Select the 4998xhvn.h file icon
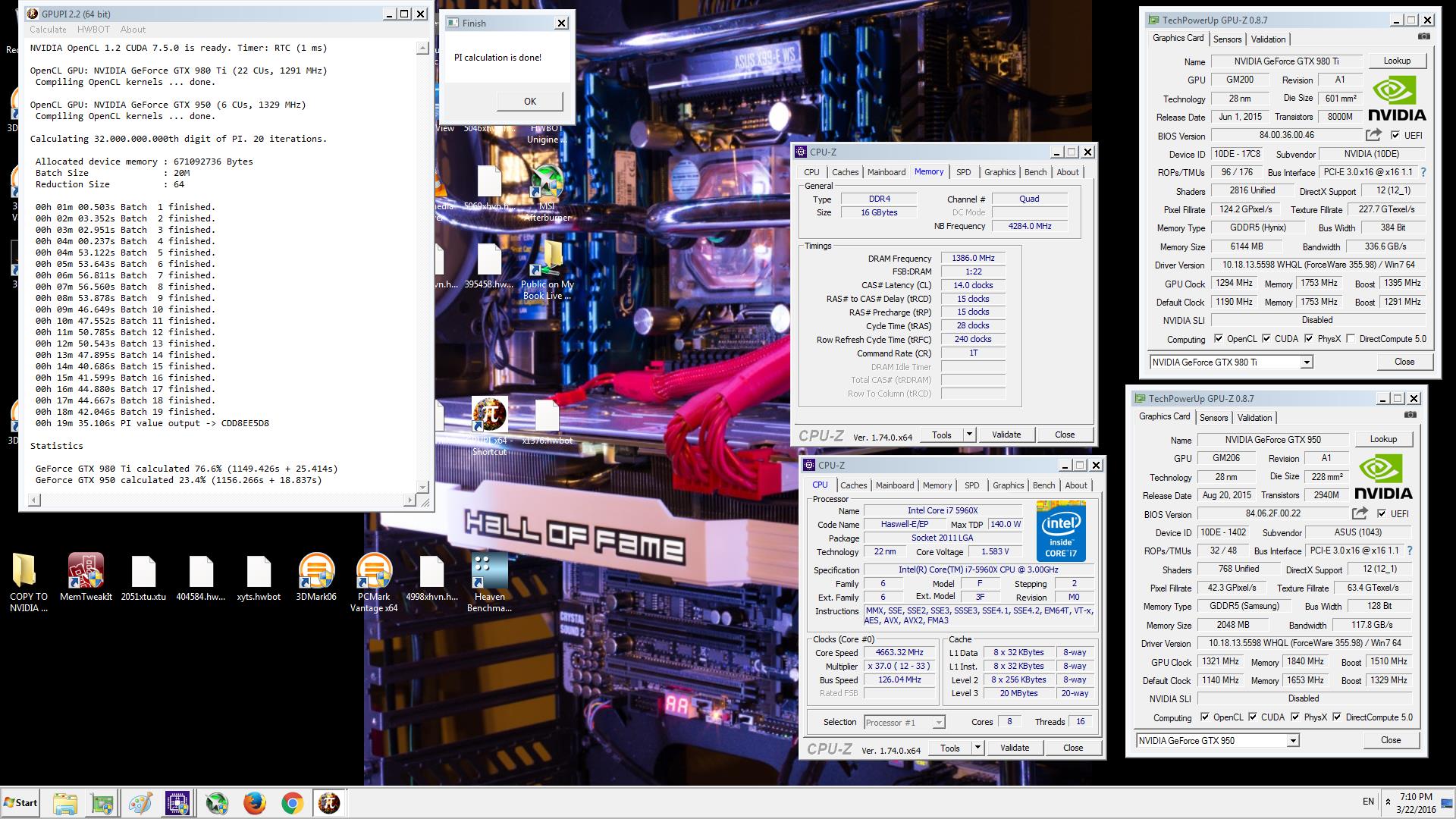This screenshot has width=1456, height=819. pyautogui.click(x=431, y=571)
